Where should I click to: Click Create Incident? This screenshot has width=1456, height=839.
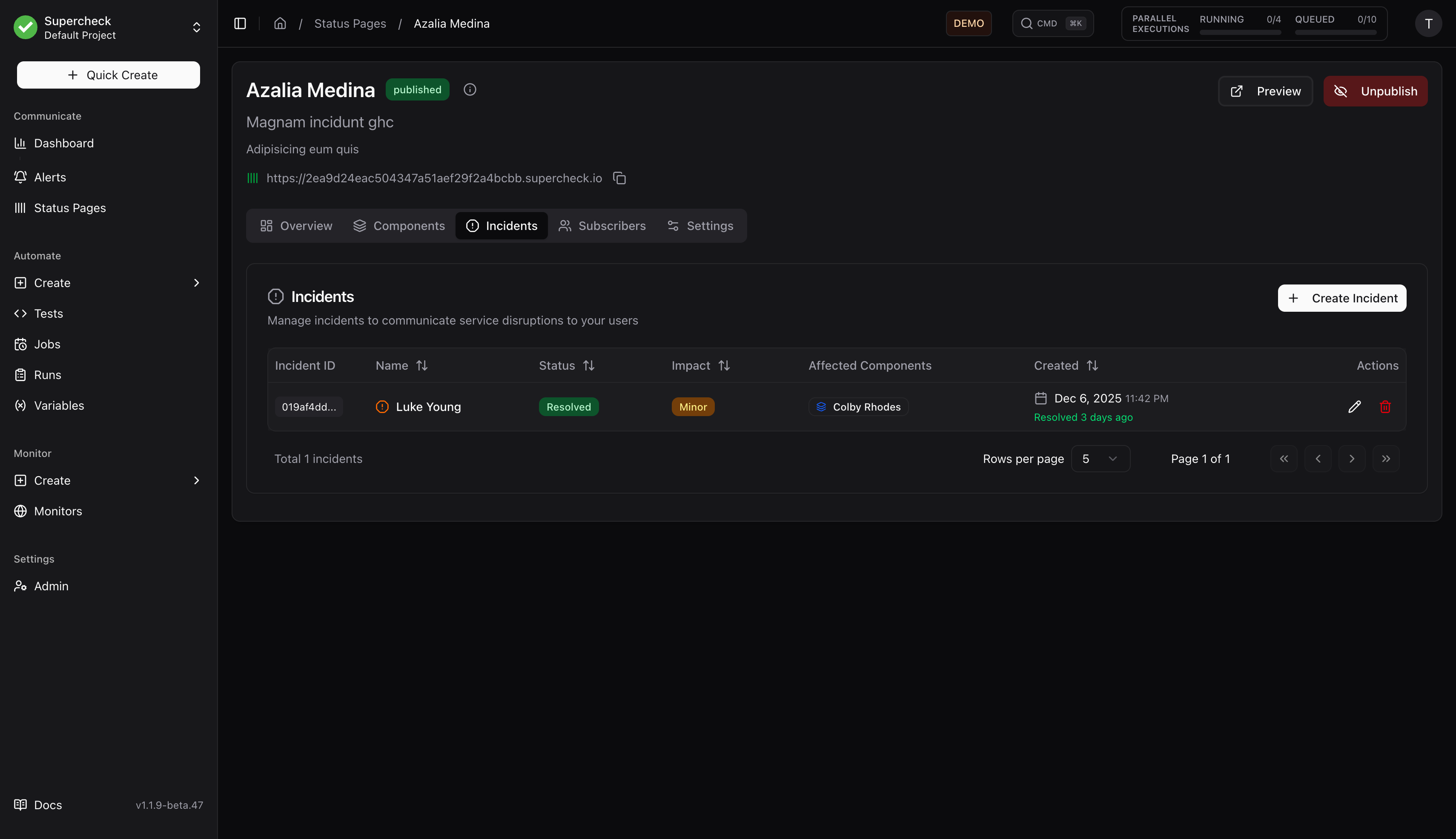coord(1342,298)
